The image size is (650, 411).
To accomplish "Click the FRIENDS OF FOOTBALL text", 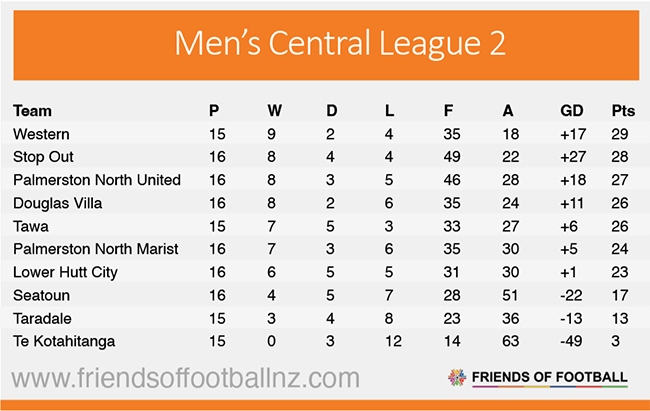I will pyautogui.click(x=552, y=378).
